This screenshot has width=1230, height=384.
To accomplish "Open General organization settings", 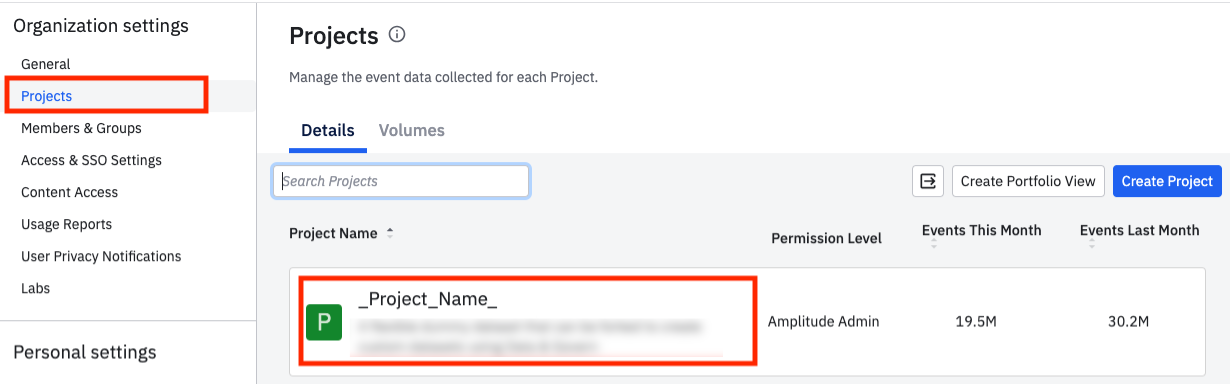I will pyautogui.click(x=46, y=64).
